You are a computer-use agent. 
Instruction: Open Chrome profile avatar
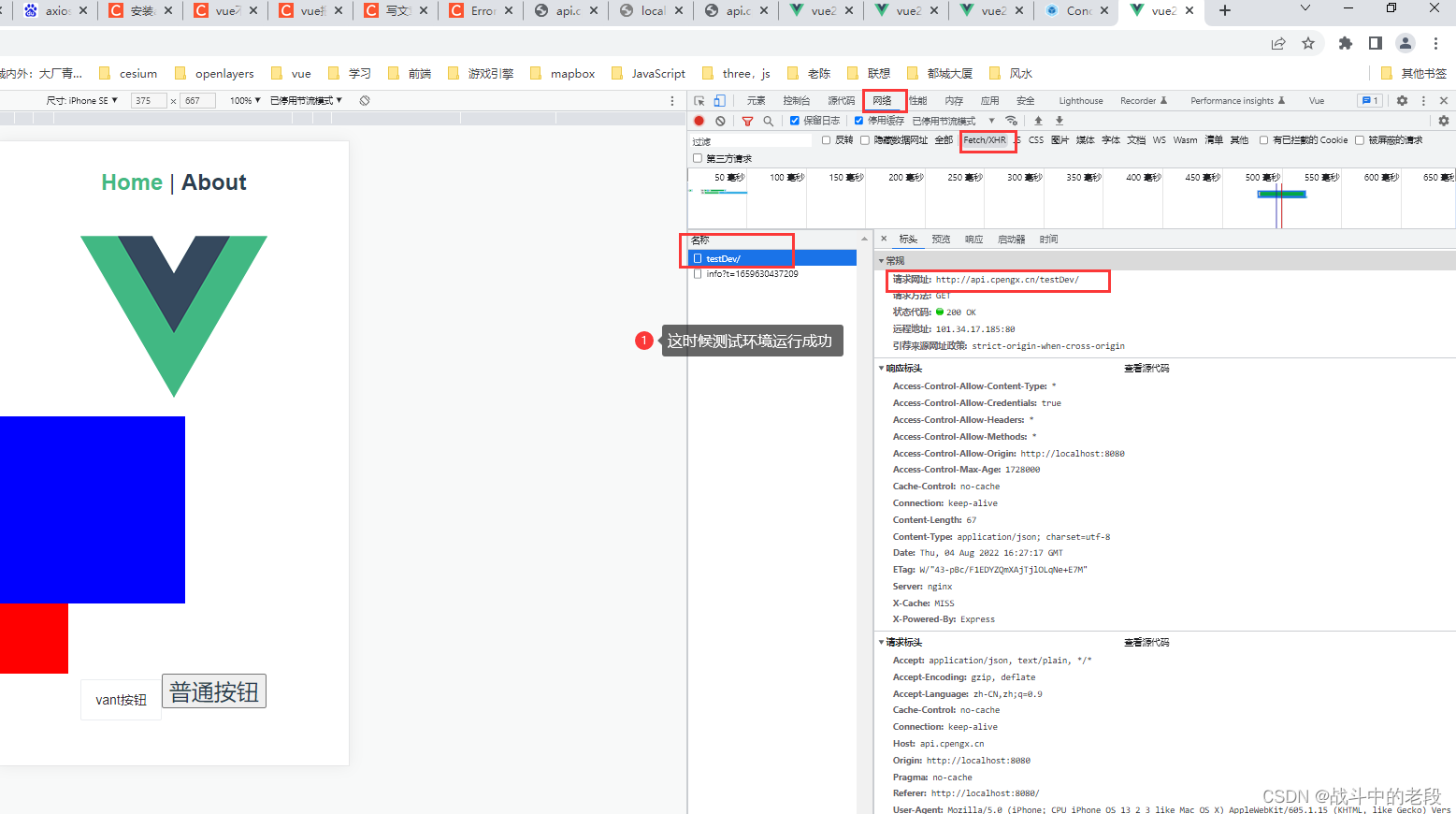[1406, 43]
